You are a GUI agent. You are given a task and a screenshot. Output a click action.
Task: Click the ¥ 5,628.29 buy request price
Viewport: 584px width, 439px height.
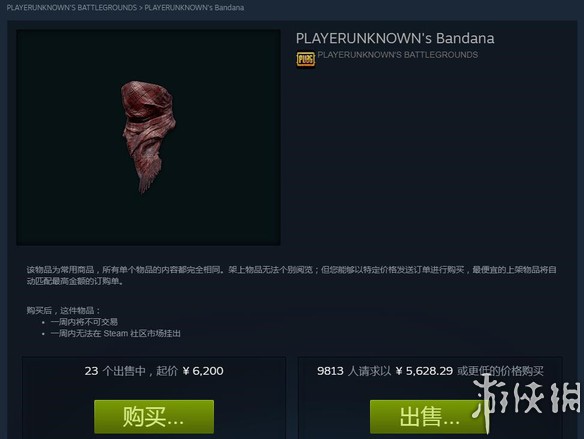(x=424, y=371)
